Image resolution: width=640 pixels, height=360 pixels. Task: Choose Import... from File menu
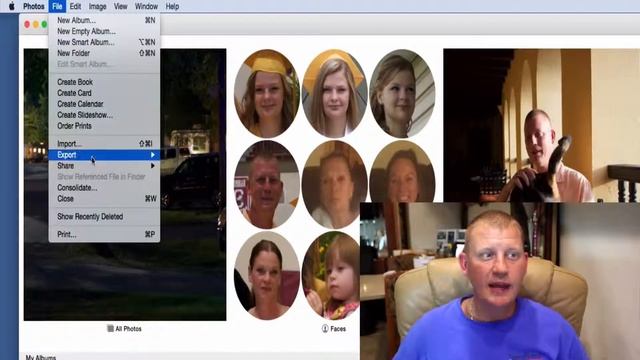point(104,144)
